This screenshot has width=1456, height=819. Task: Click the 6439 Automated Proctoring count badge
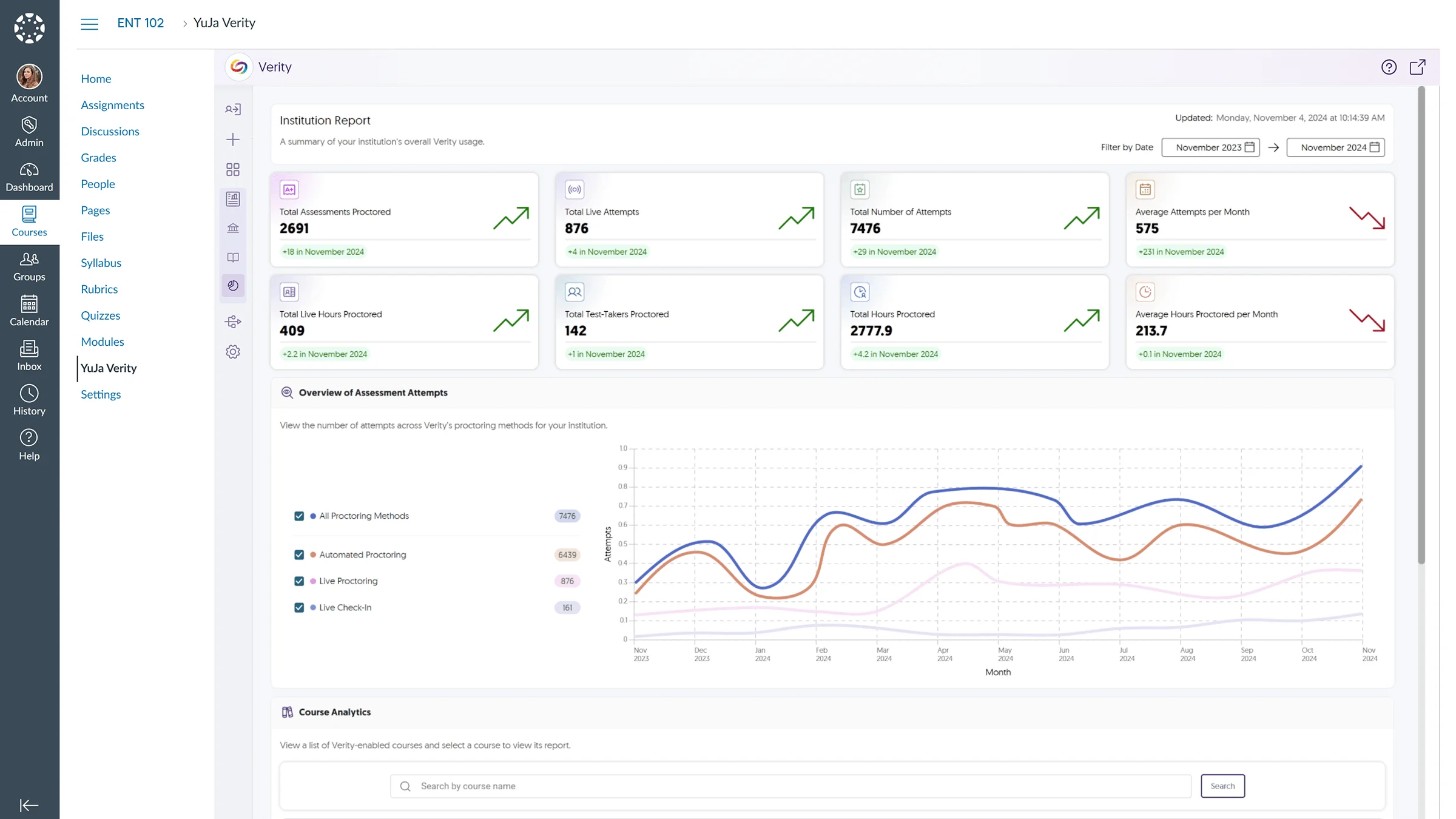click(567, 554)
